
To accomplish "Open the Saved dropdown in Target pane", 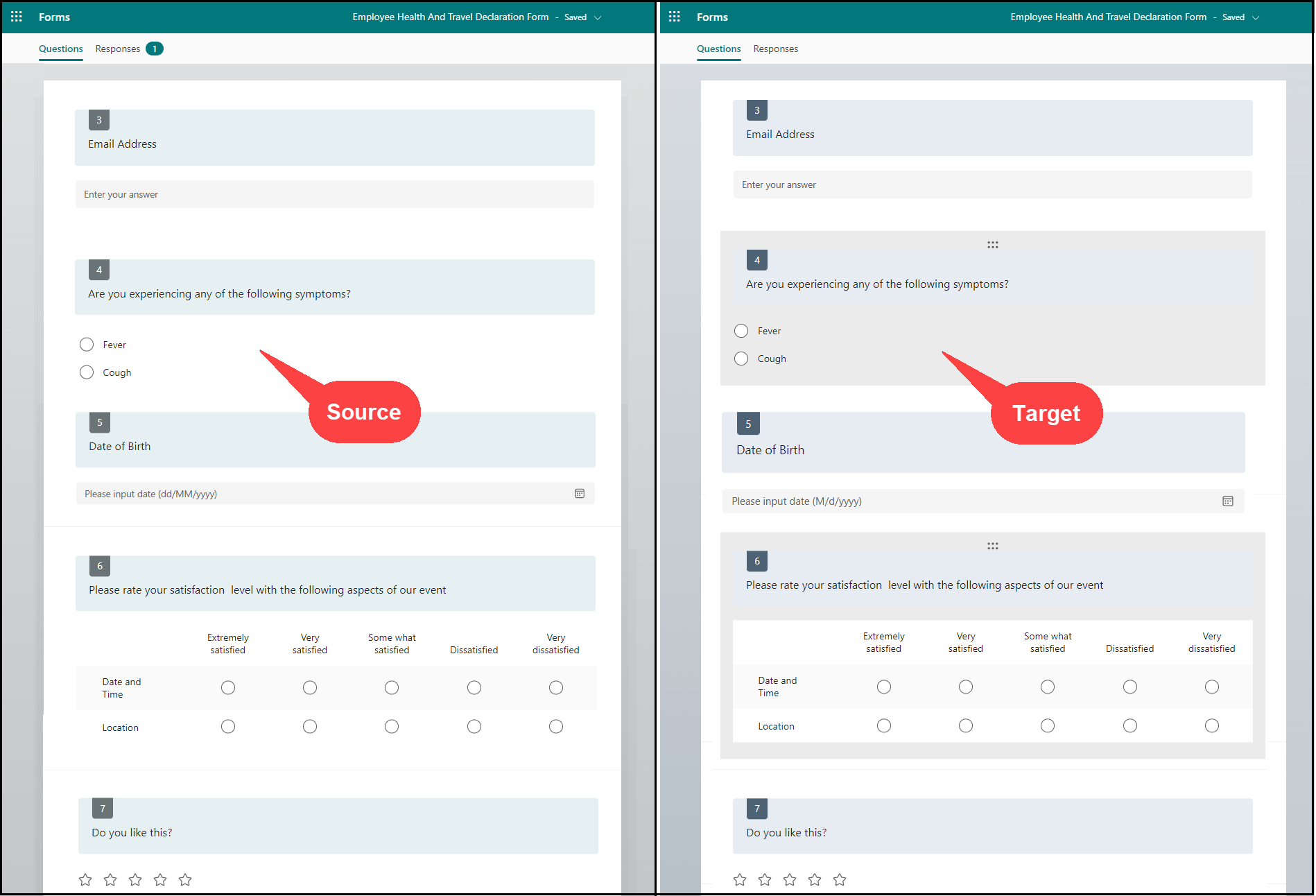I will pos(1256,17).
